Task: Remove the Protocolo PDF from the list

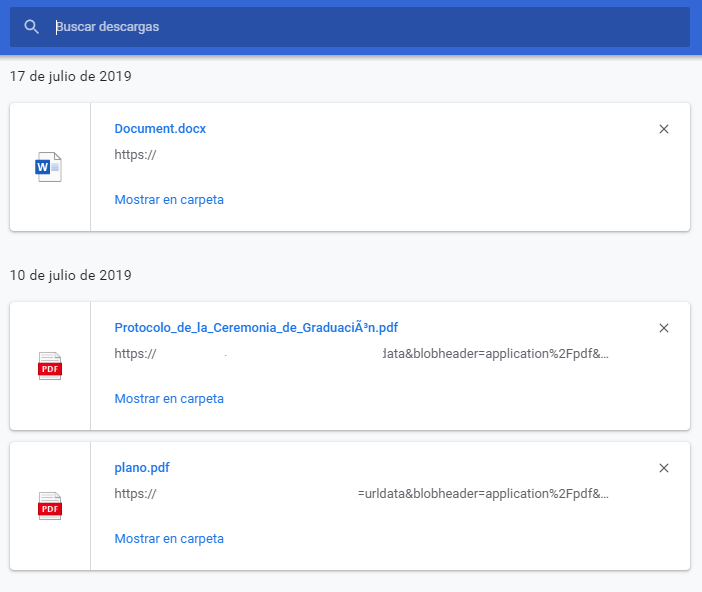Action: tap(664, 328)
